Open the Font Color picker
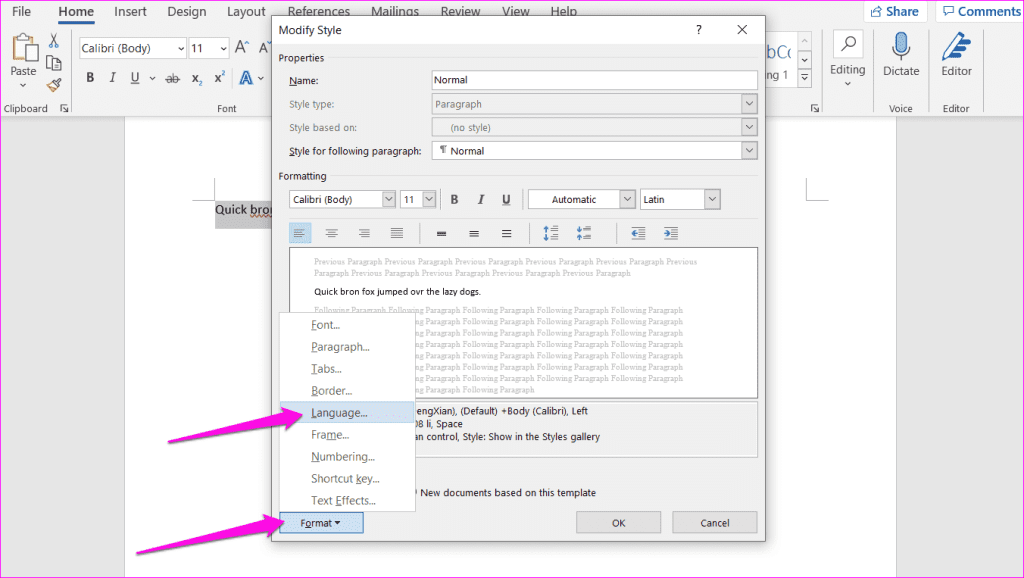Screen dimensions: 1024x578 point(246,77)
